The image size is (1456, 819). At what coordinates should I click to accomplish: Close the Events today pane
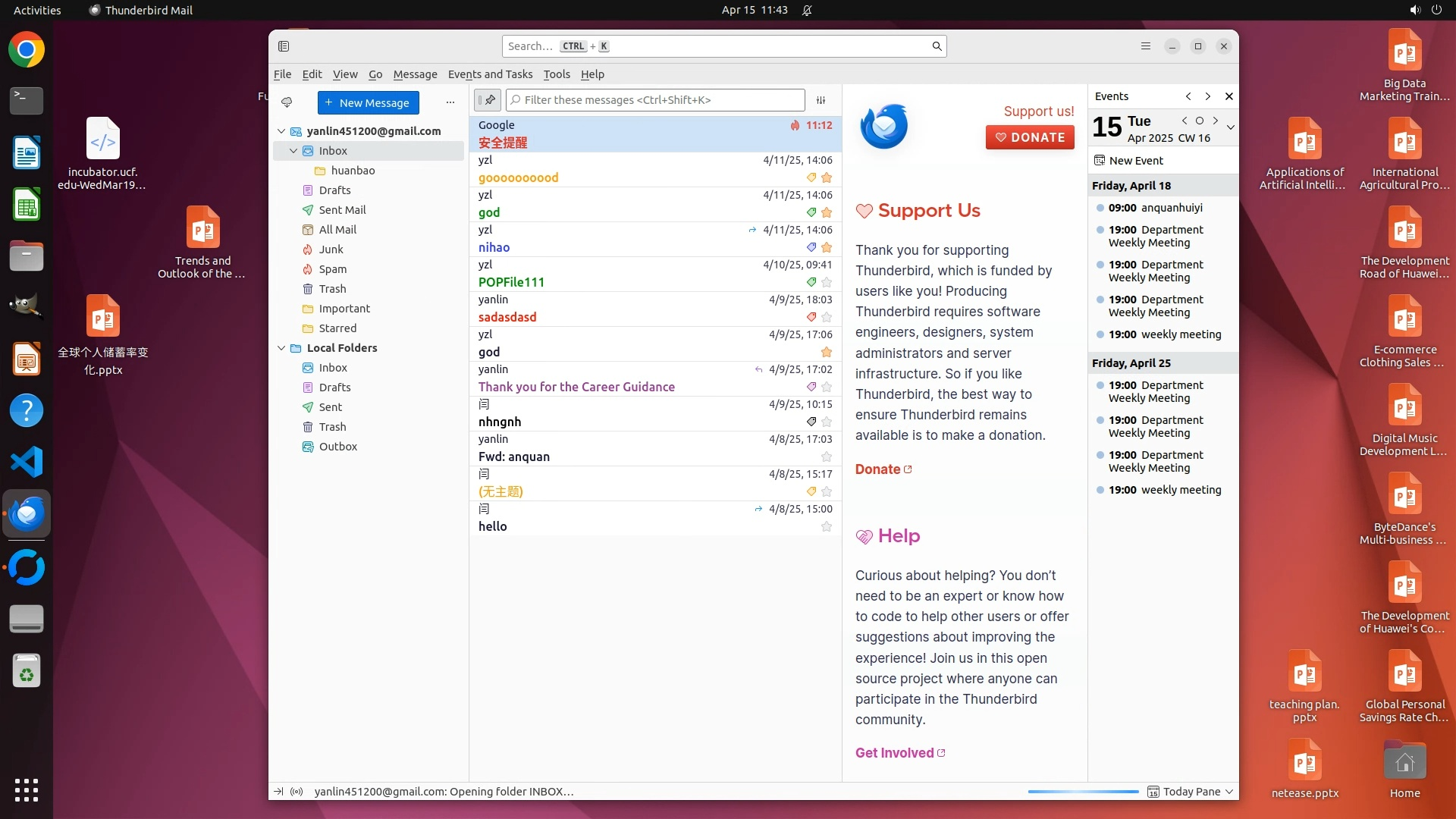coord(1229,96)
